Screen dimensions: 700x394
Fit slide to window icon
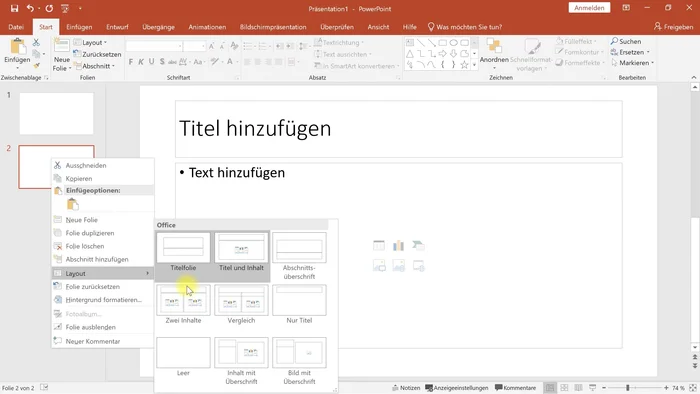click(693, 388)
